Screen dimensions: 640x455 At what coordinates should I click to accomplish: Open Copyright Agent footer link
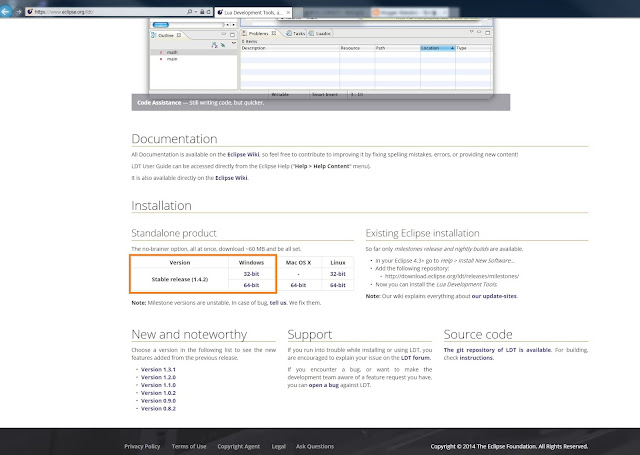238,446
